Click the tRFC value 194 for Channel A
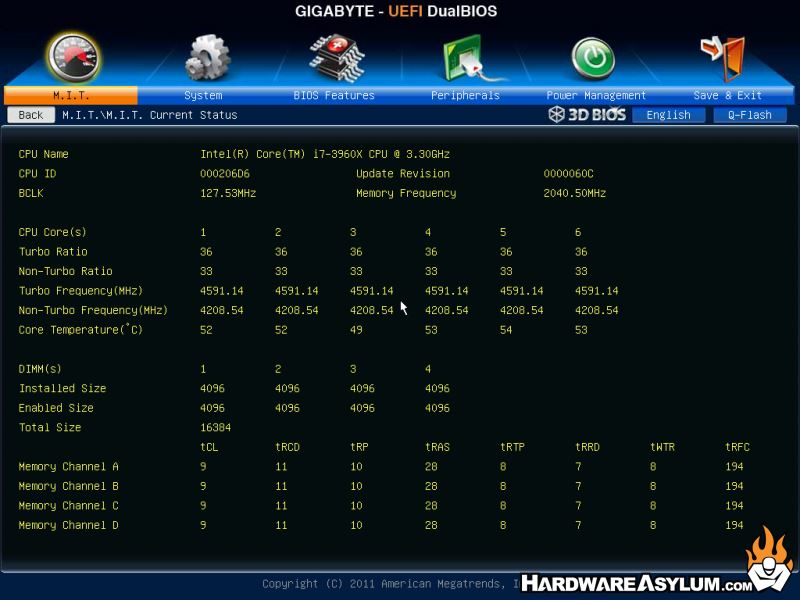Screen dimensions: 800x600 pos(734,467)
